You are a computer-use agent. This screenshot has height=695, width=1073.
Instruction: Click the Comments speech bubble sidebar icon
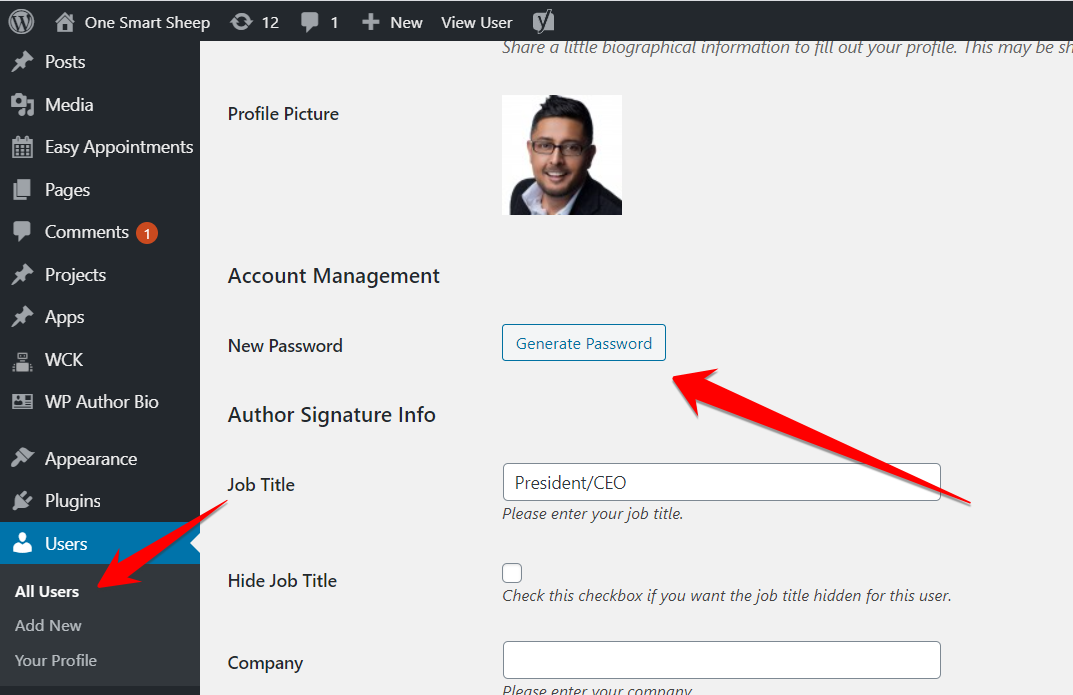click(x=23, y=231)
